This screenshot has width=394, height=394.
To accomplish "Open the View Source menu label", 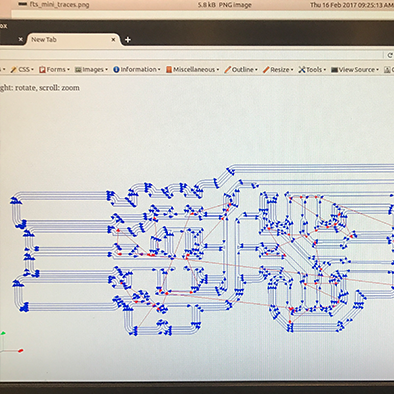I will [357, 70].
